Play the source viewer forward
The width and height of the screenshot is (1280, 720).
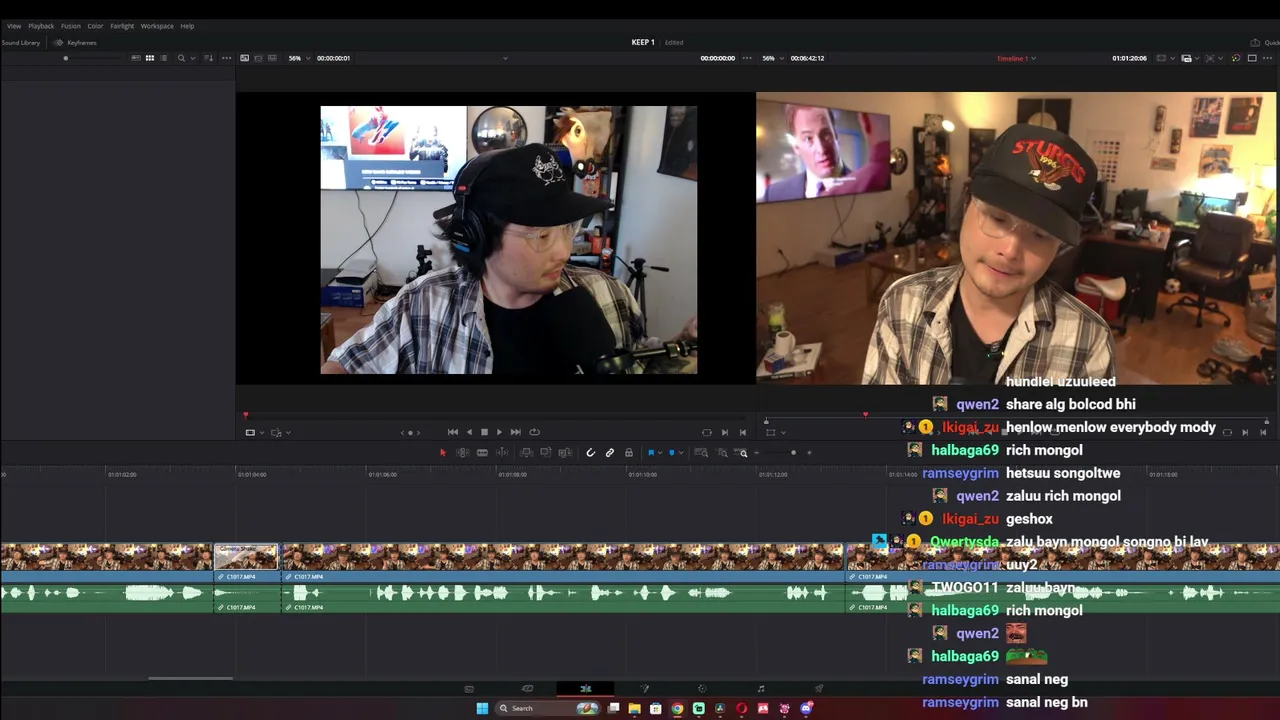pos(499,432)
